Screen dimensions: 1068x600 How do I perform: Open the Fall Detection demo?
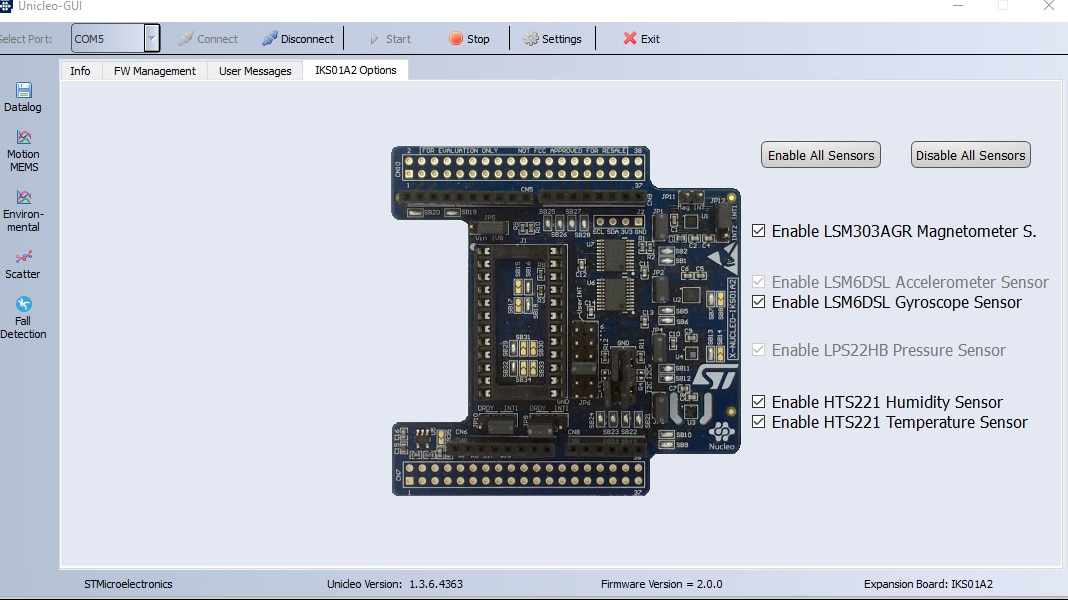24,304
